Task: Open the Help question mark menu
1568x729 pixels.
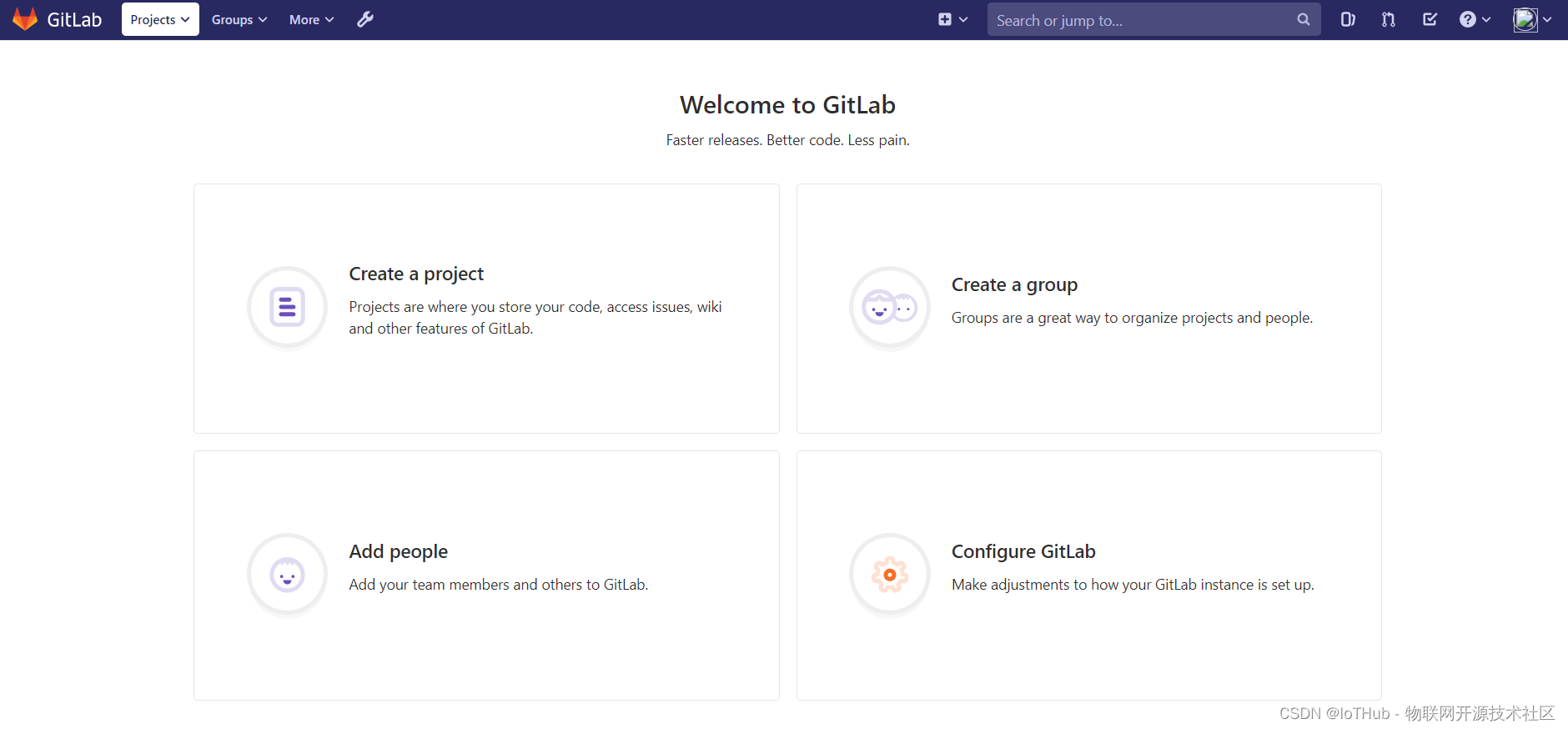Action: [1475, 19]
